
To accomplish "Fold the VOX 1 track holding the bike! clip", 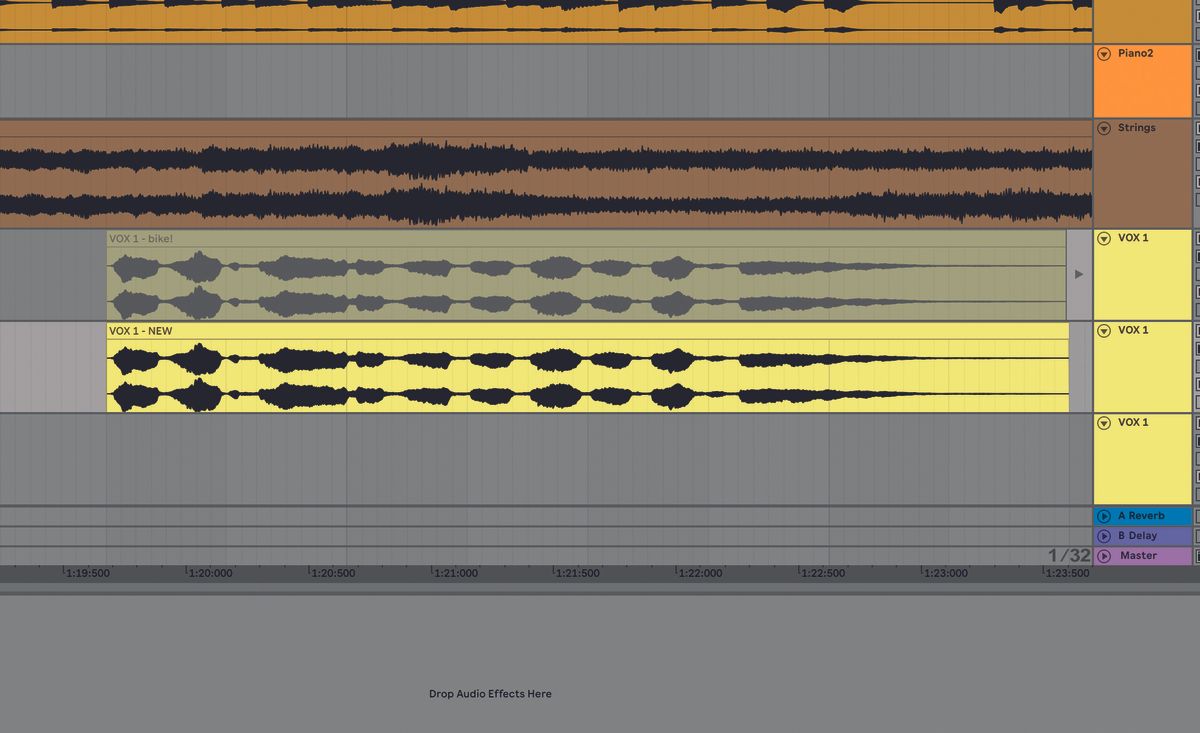I will tap(1104, 238).
